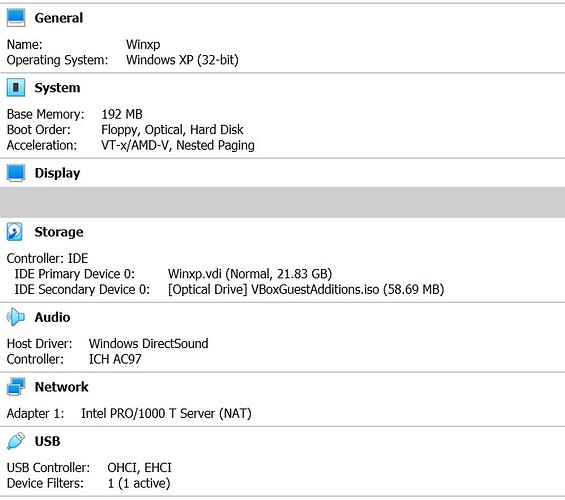This screenshot has width=565, height=500.
Task: Open the Audio settings heading
Action: 52,317
